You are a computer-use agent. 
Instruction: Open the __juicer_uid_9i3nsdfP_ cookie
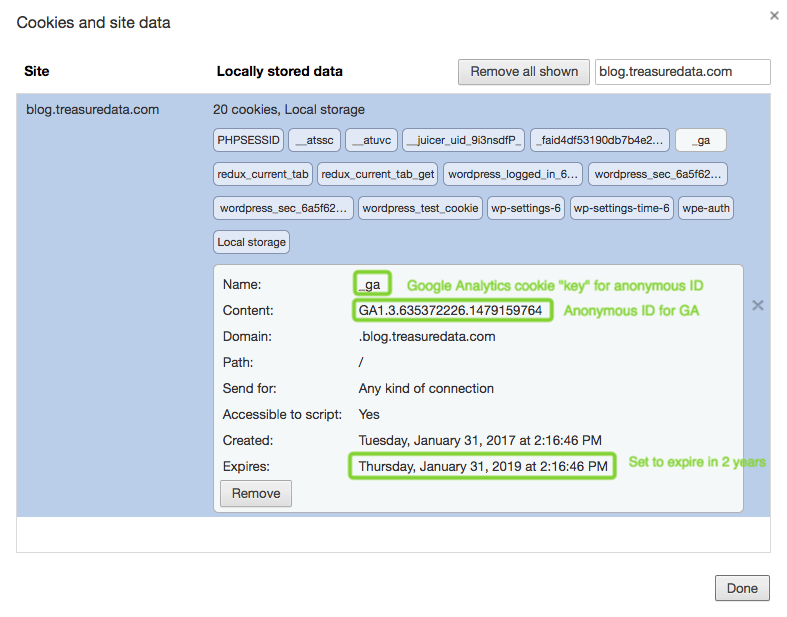click(x=464, y=140)
